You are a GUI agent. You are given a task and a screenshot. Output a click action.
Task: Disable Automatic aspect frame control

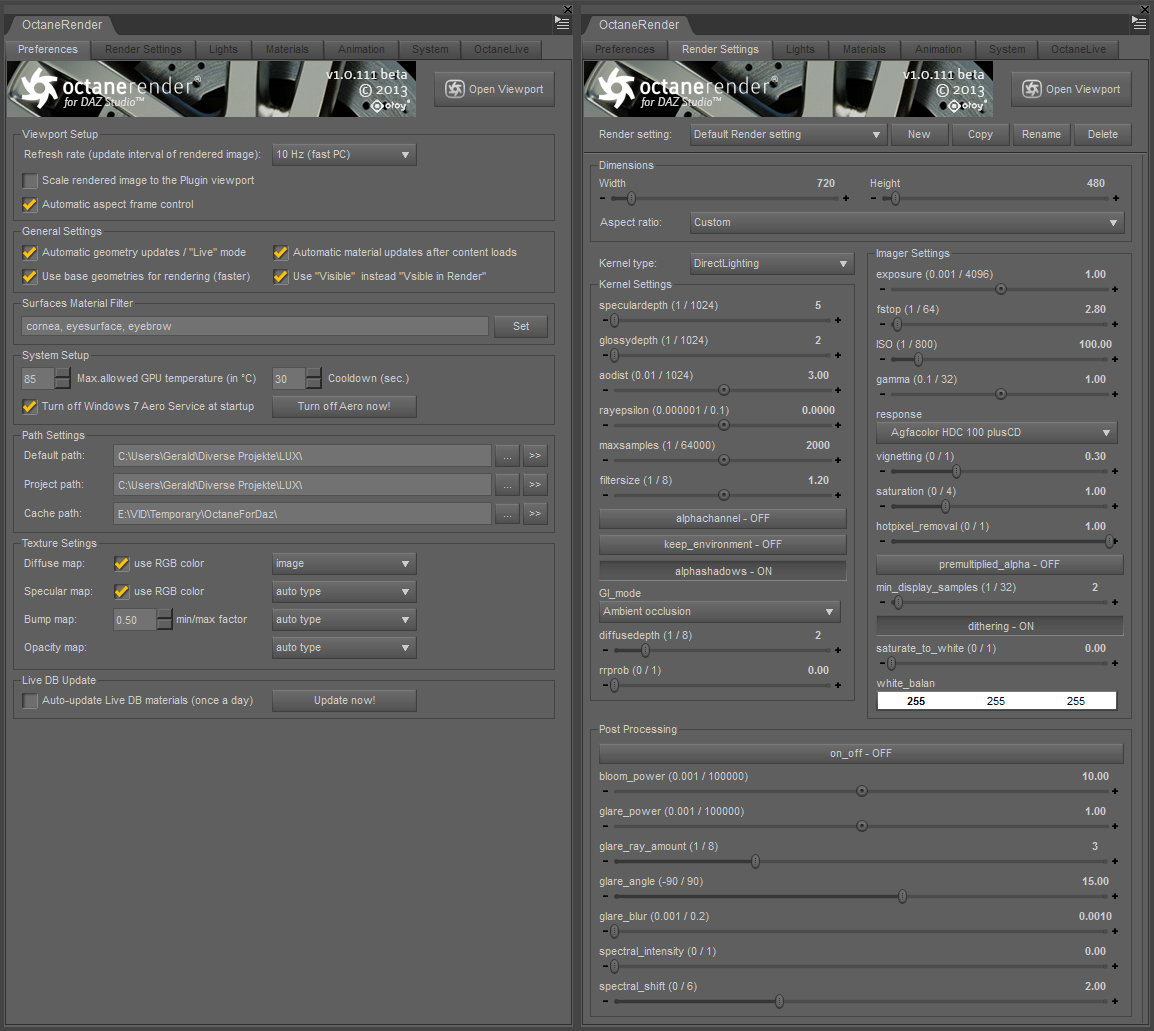29,205
